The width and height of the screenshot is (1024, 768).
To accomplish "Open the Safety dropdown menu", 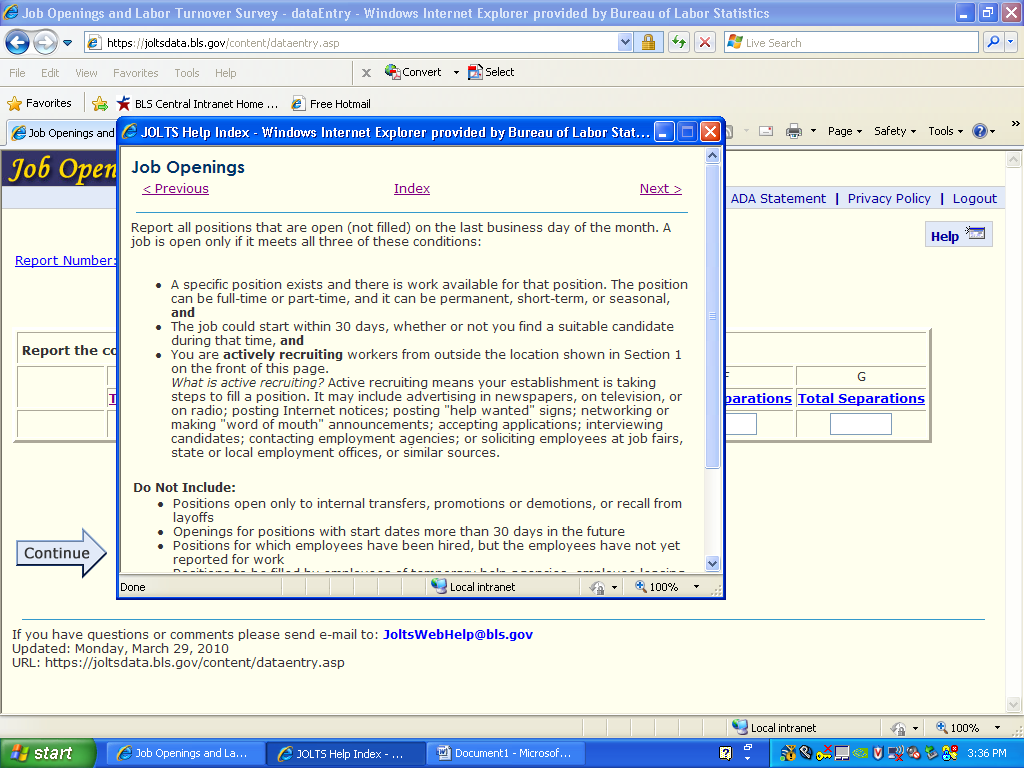I will pos(895,131).
